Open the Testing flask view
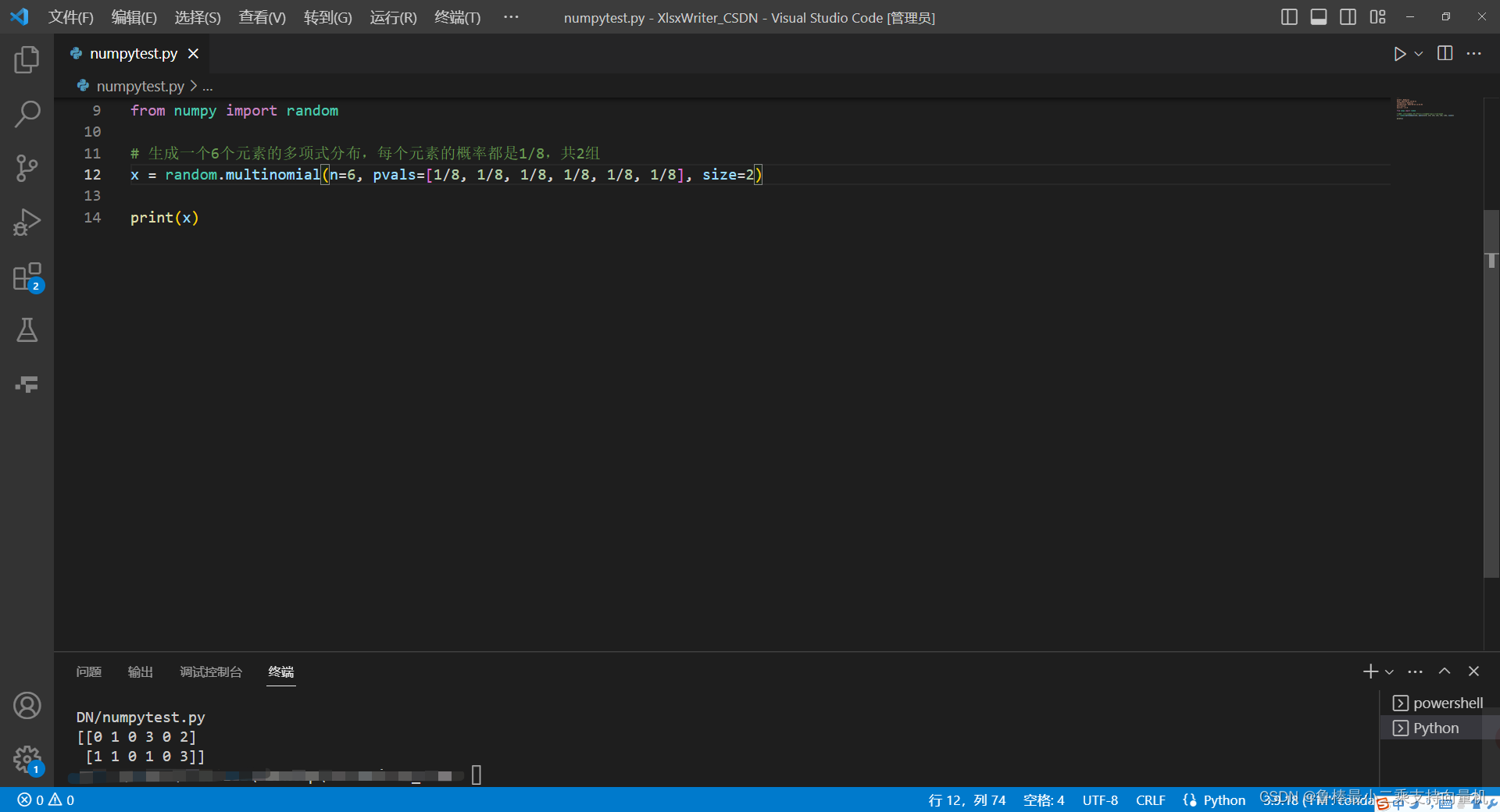This screenshot has height=812, width=1500. pos(27,330)
